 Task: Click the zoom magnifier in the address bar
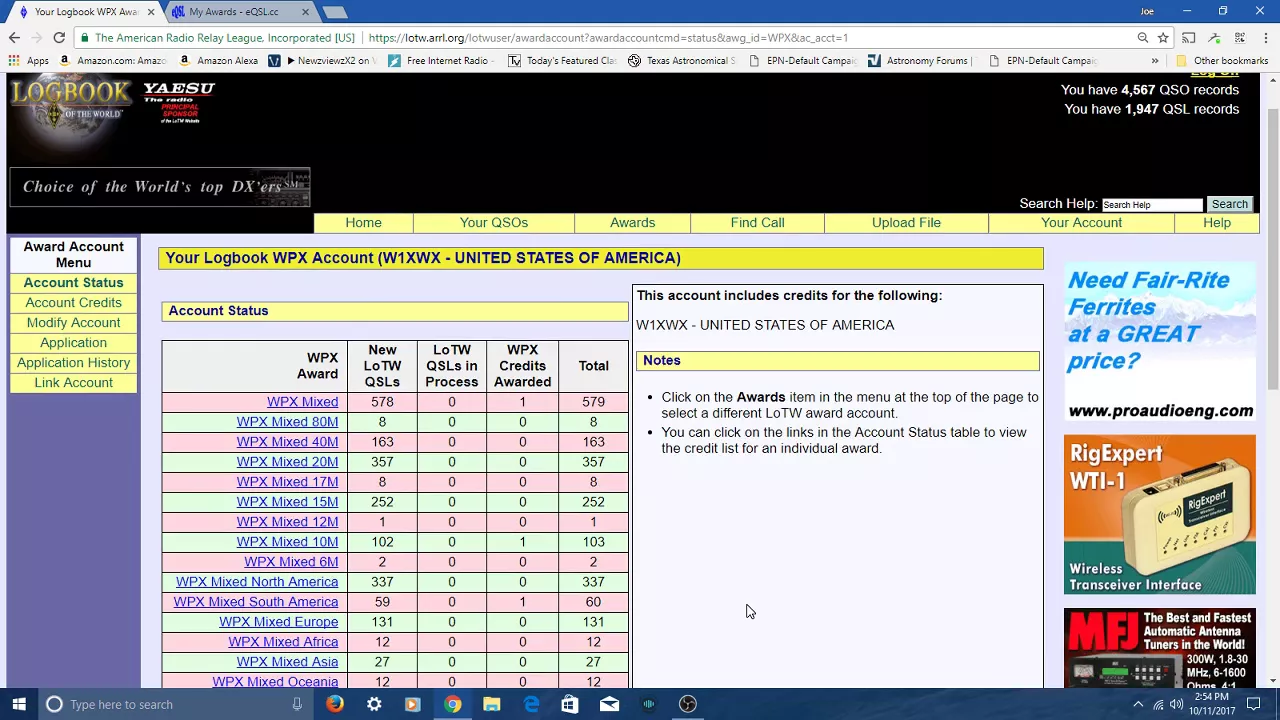pos(1142,38)
